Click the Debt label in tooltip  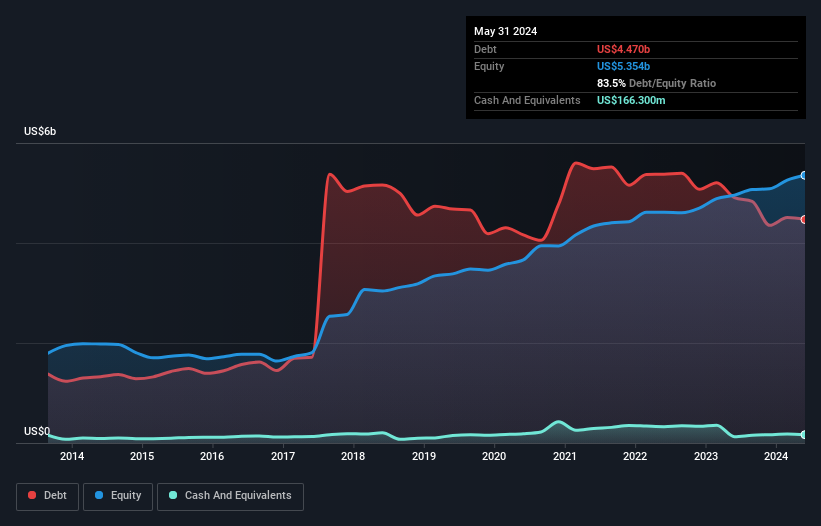click(485, 49)
